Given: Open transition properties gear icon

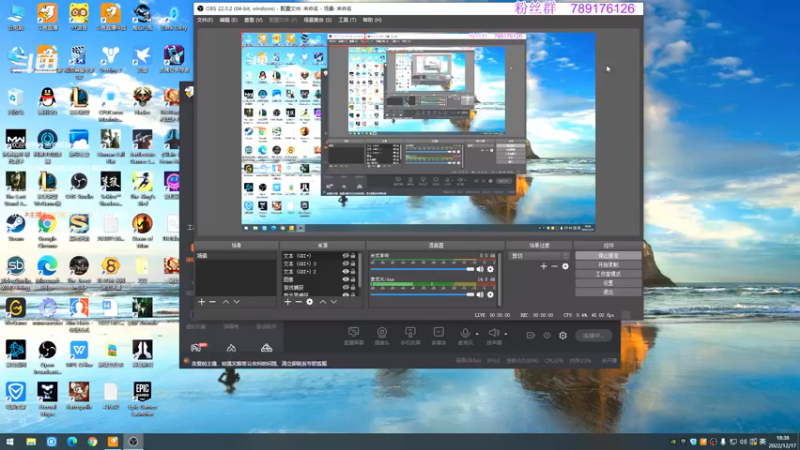Looking at the screenshot, I should pos(565,266).
